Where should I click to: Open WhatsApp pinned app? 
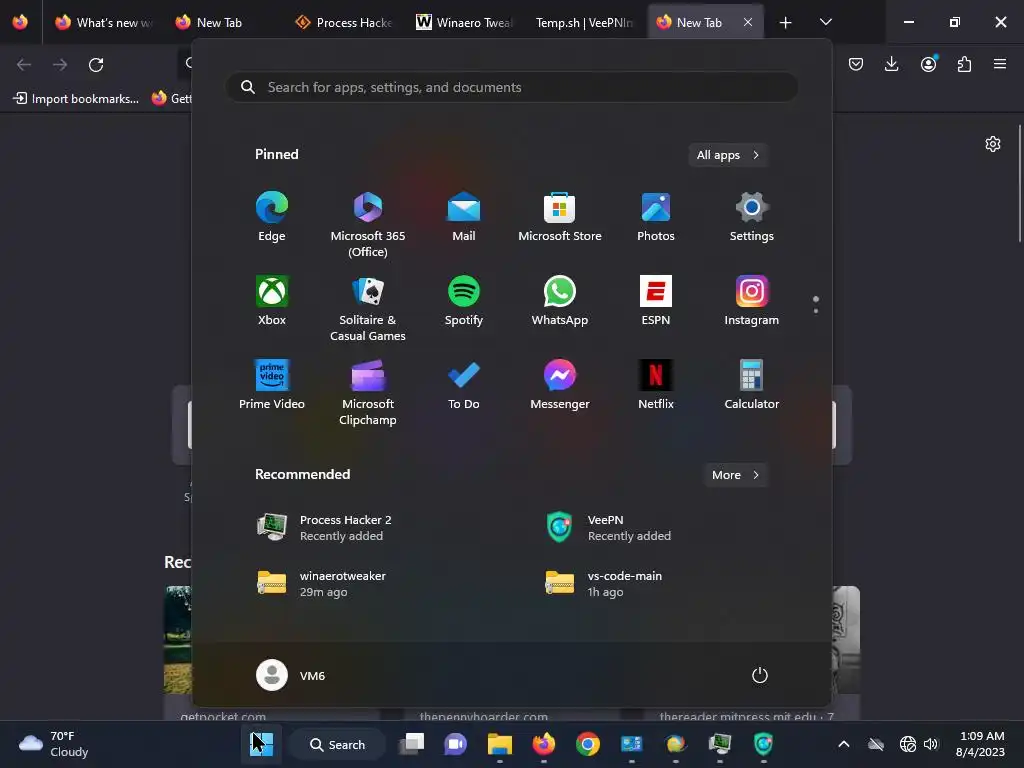[x=560, y=301]
